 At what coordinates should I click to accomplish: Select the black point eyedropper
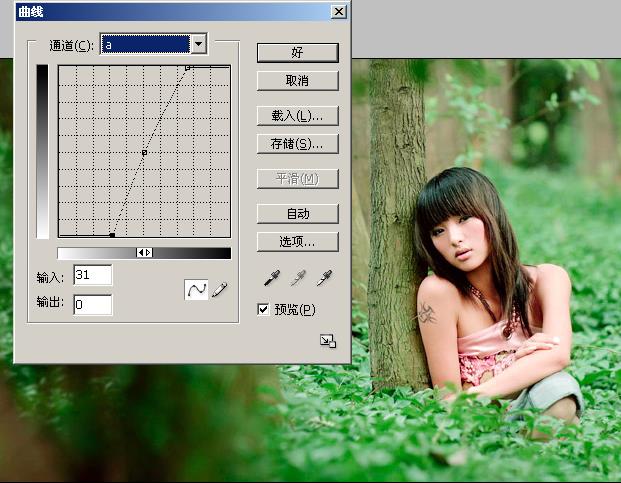pos(272,278)
